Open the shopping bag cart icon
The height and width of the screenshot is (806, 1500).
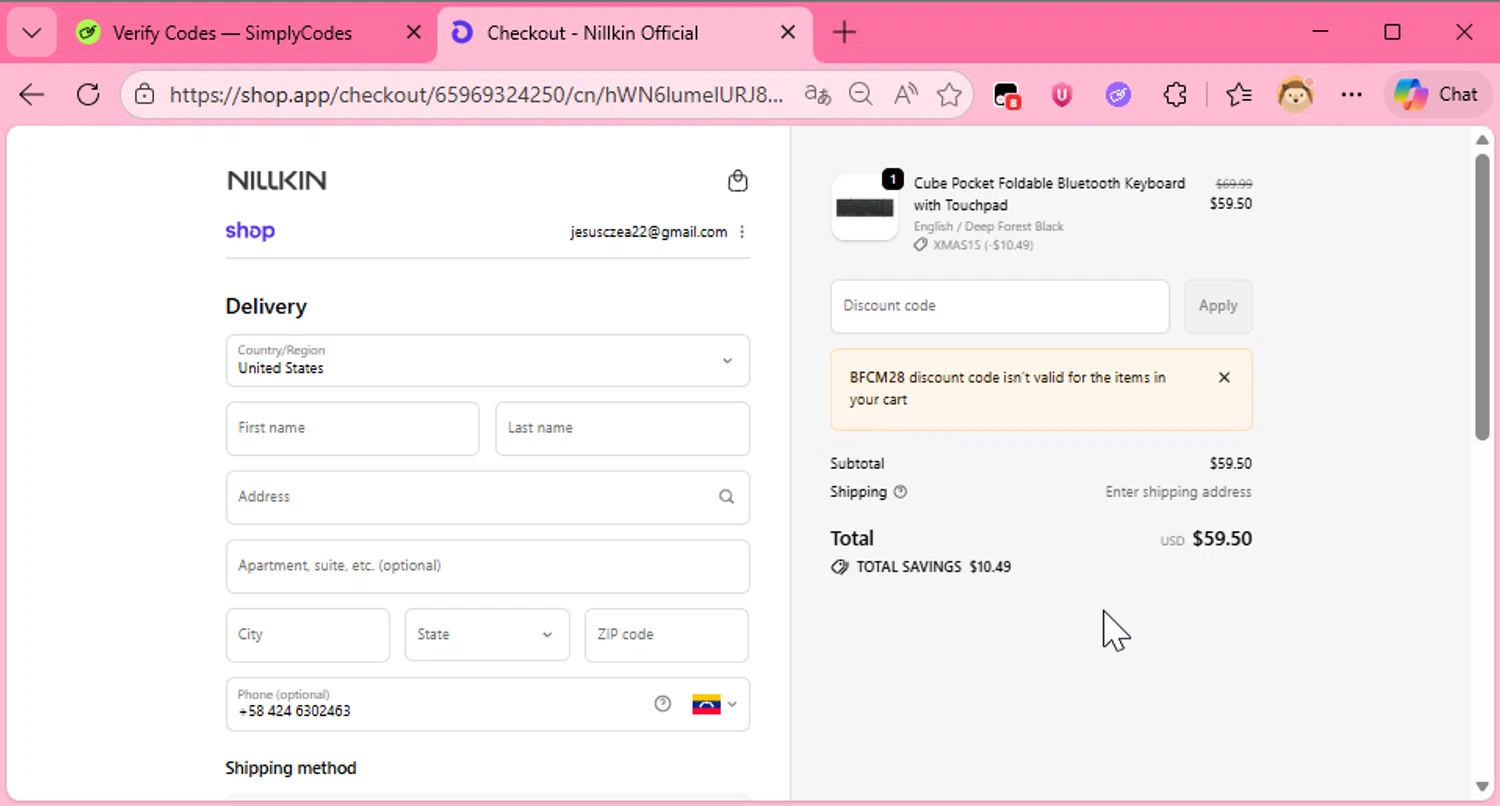(737, 181)
